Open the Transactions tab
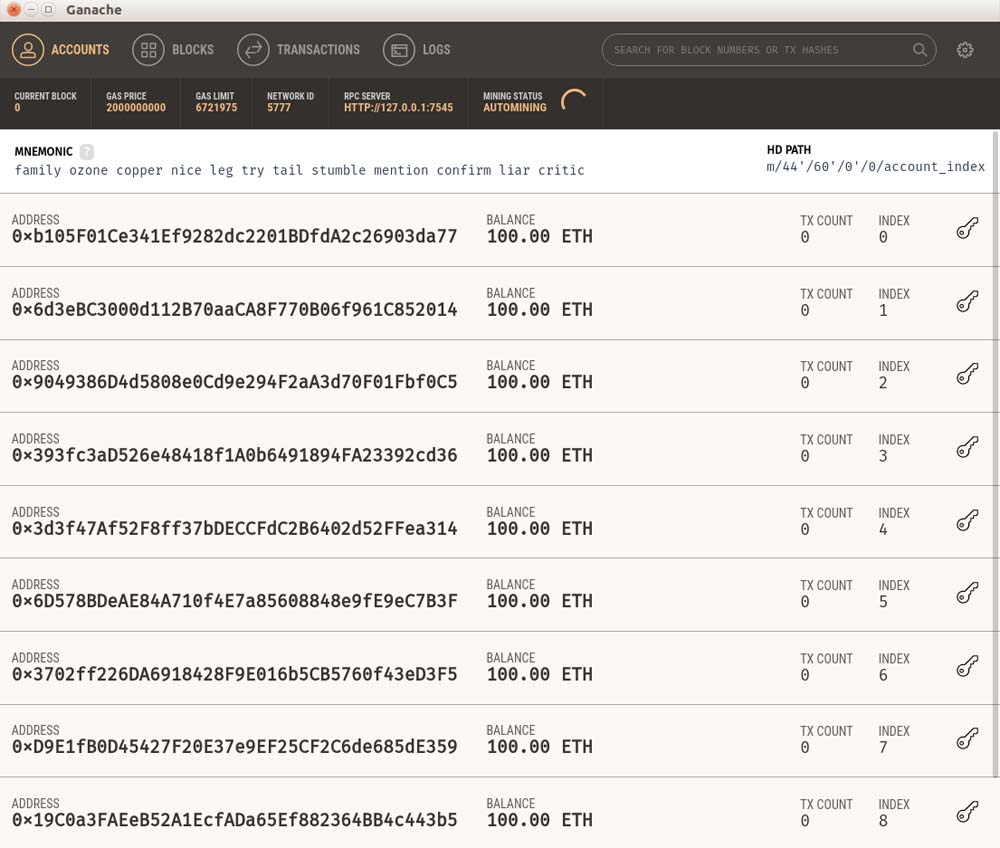This screenshot has width=1000, height=848. click(298, 50)
